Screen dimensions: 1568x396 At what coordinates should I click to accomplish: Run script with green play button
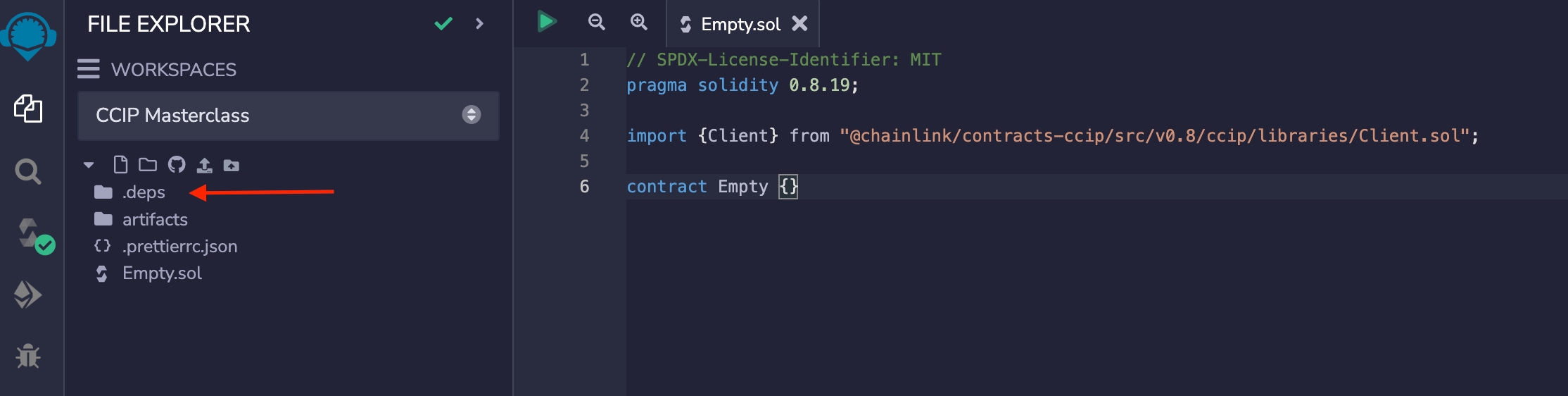click(x=547, y=22)
